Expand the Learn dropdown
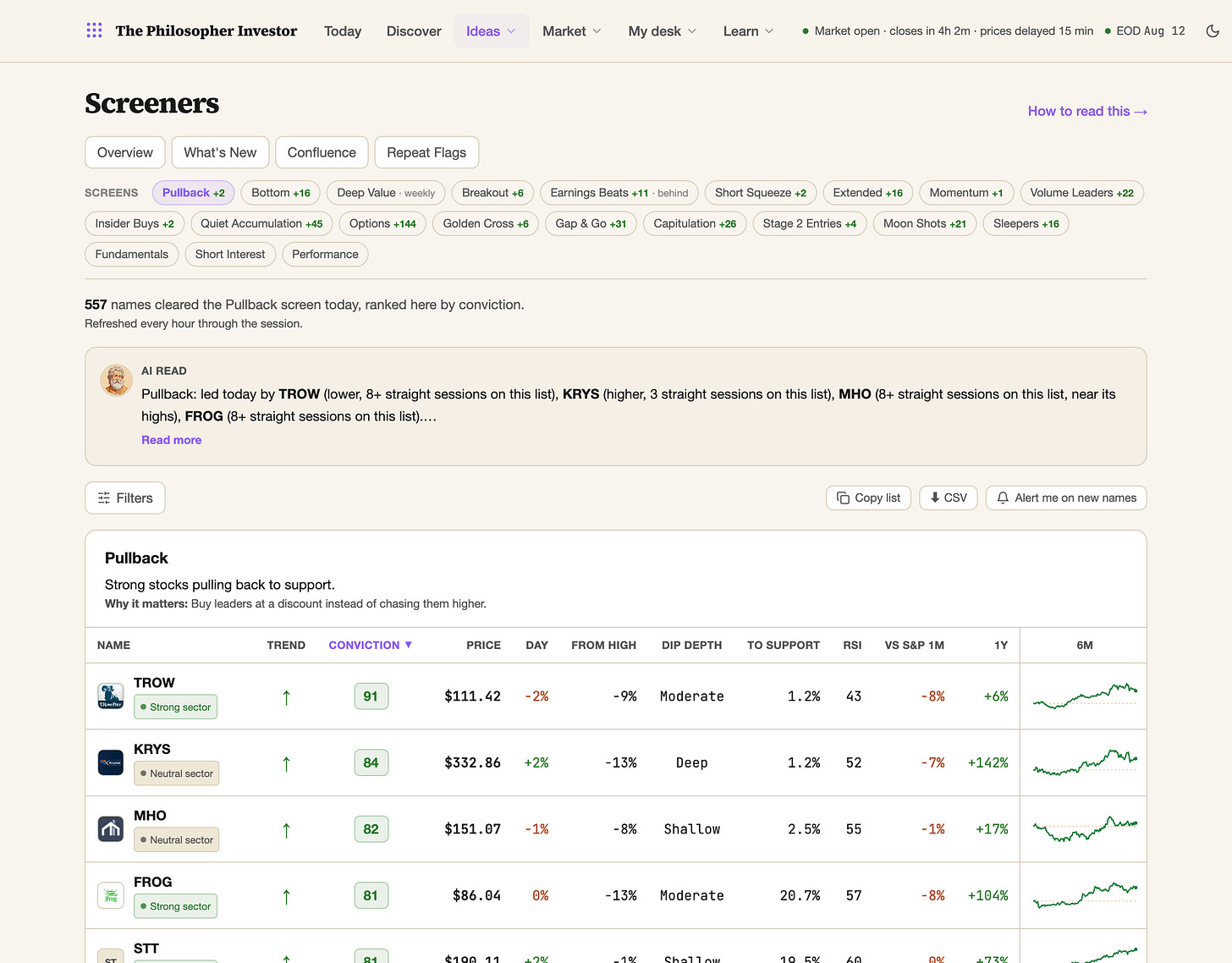1232x963 pixels. pyautogui.click(x=749, y=31)
